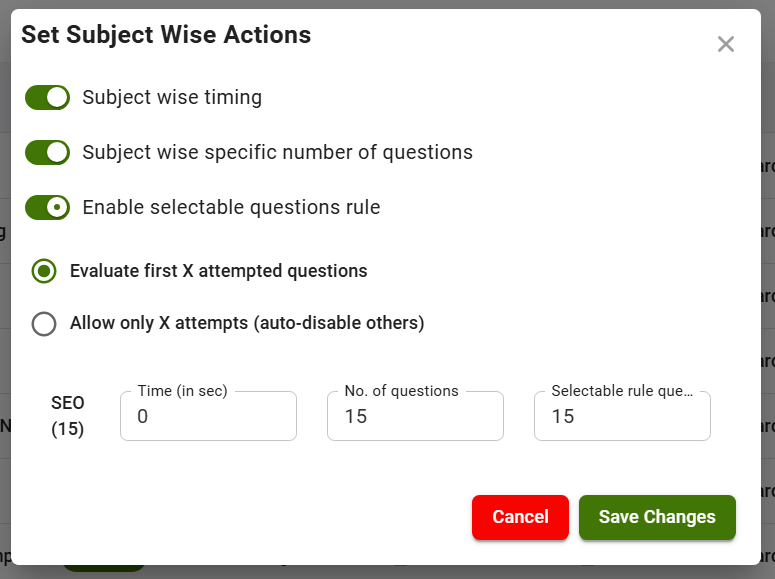Click the Save Changes button
This screenshot has width=775, height=579.
657,517
